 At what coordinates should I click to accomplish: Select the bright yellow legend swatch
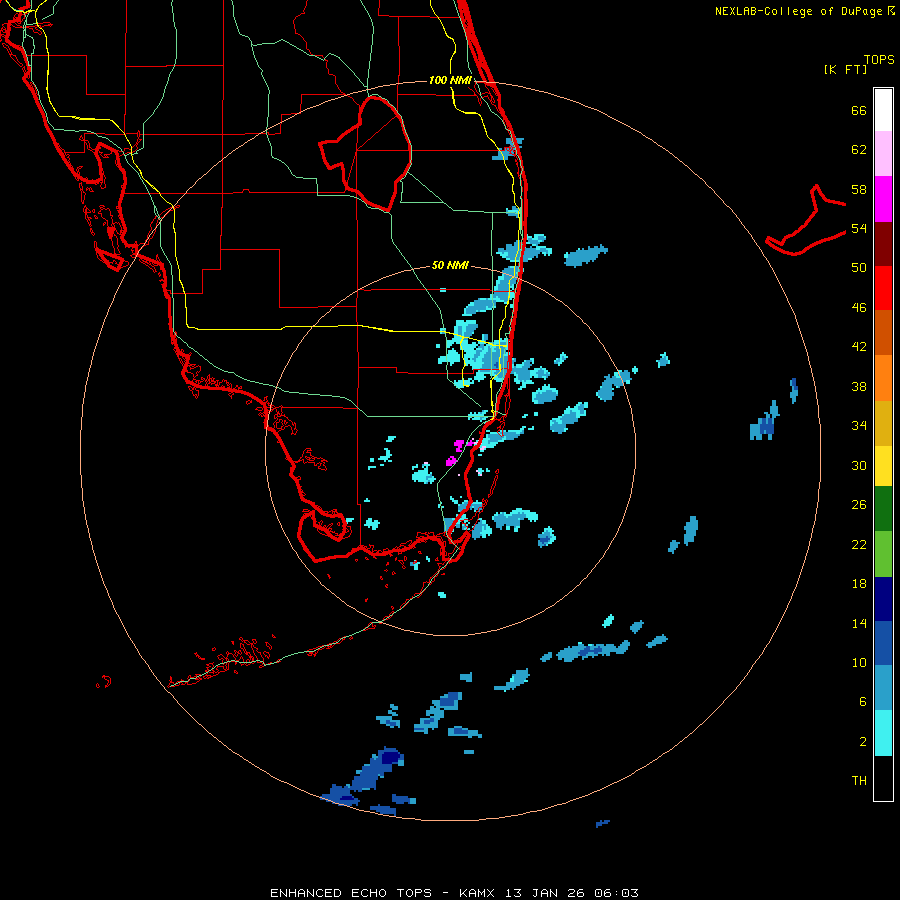coord(883,466)
